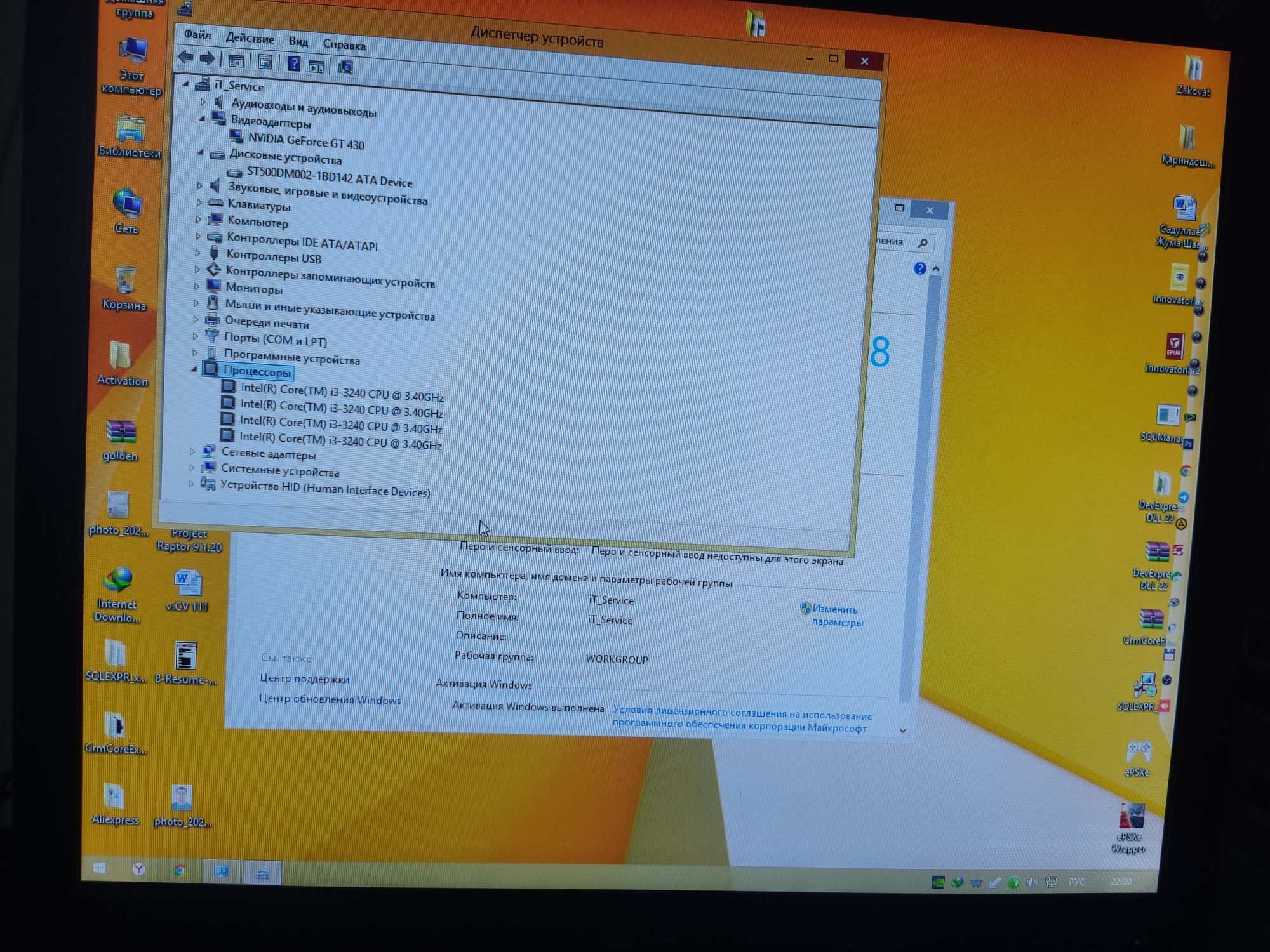Select Мыши и иные указывающие устройства
Image resolution: width=1270 pixels, height=952 pixels.
click(x=330, y=309)
